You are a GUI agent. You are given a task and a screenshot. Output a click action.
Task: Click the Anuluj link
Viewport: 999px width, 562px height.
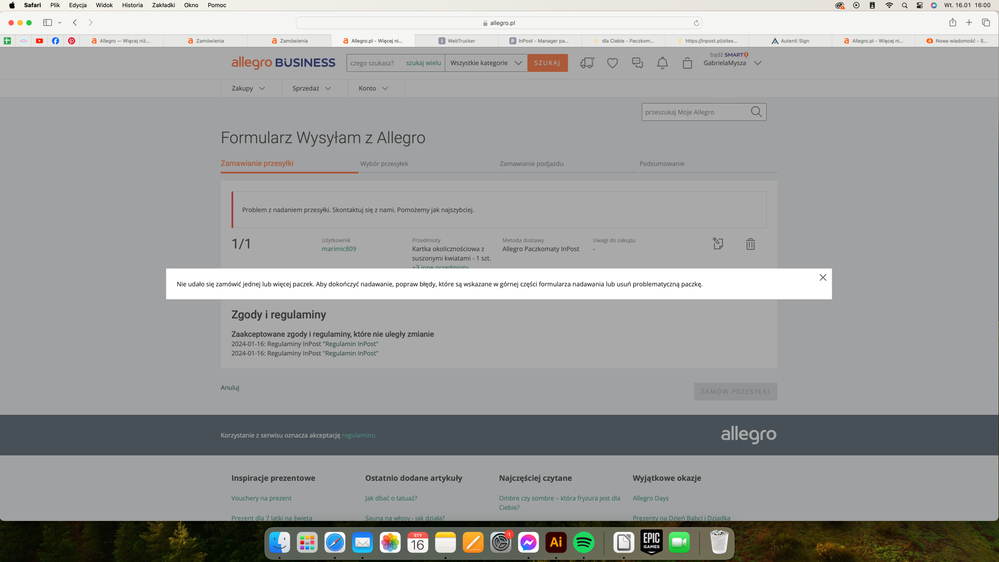[x=230, y=387]
